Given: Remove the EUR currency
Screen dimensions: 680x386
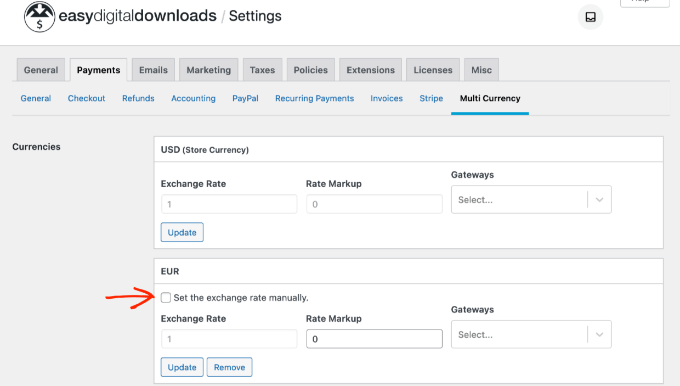Looking at the screenshot, I should pyautogui.click(x=229, y=367).
